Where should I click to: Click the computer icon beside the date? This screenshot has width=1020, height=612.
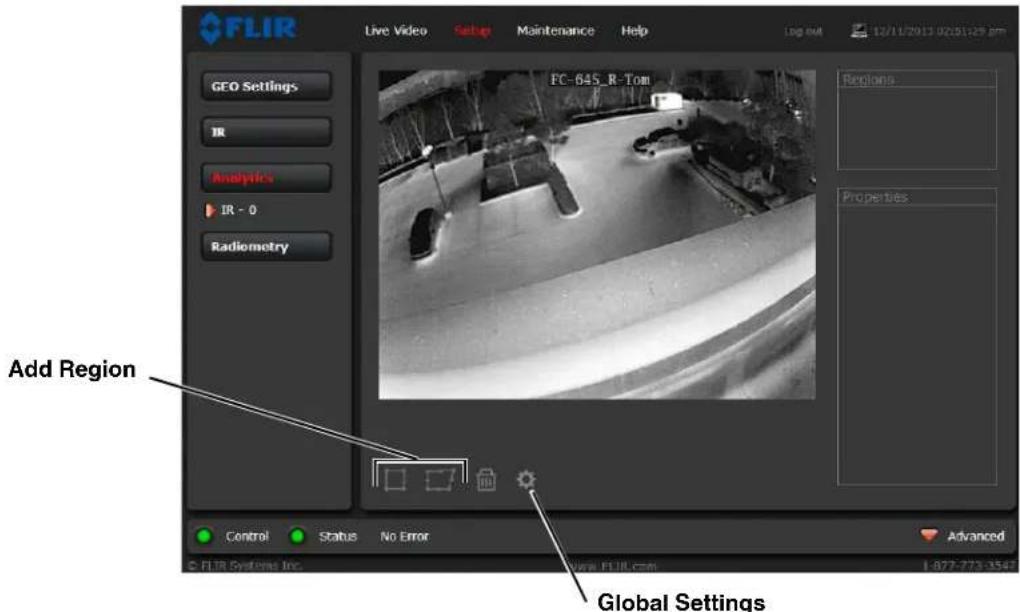pos(859,31)
